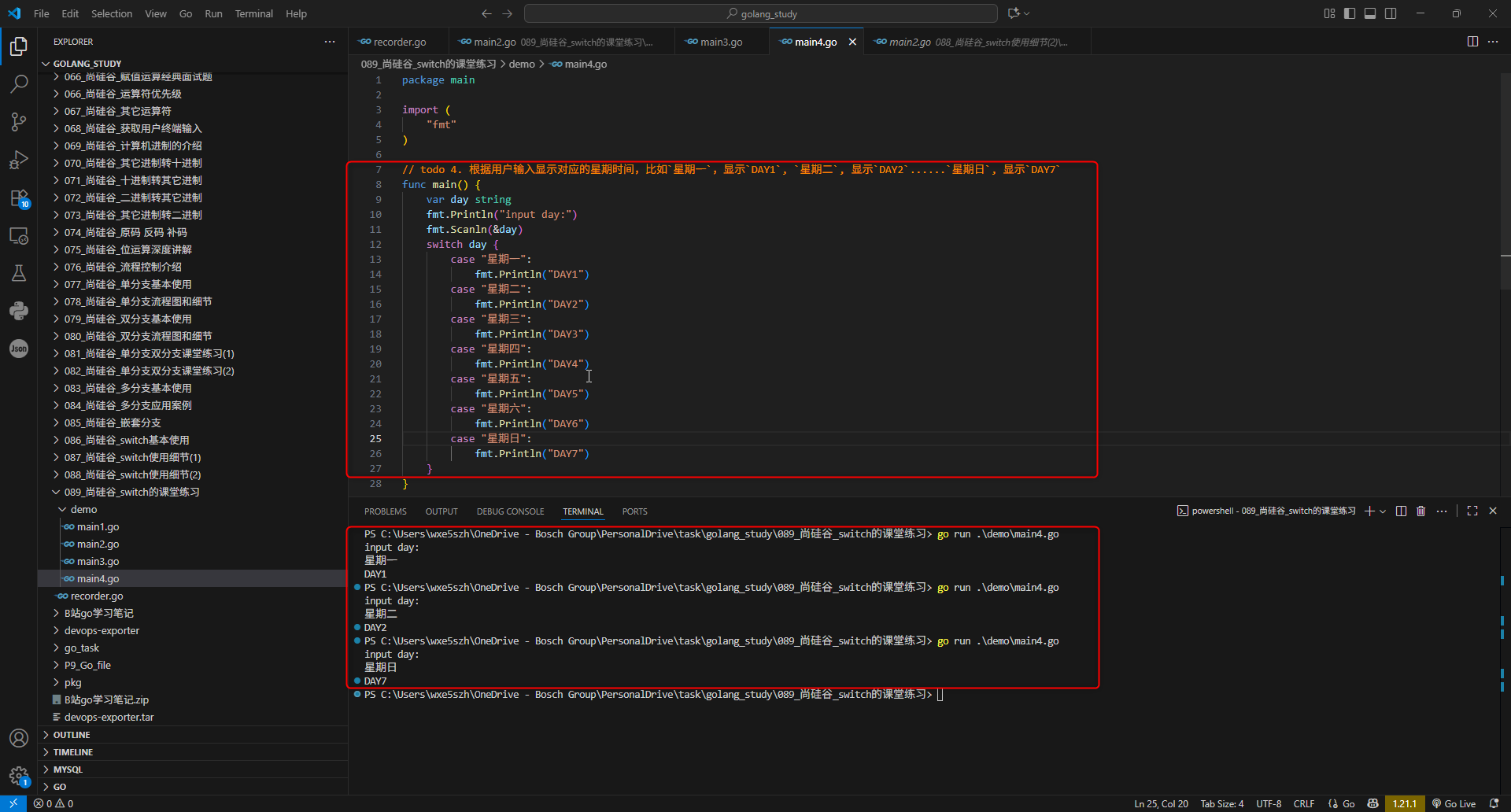Image resolution: width=1511 pixels, height=812 pixels.
Task: Go forward in navigation history
Action: click(x=507, y=13)
